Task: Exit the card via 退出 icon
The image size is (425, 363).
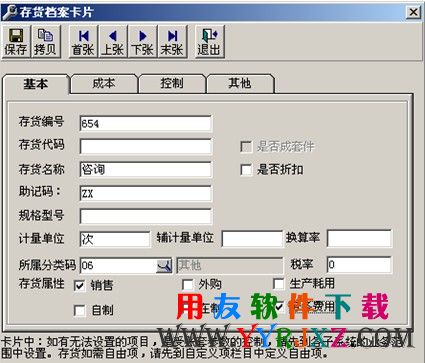Action: pos(209,42)
